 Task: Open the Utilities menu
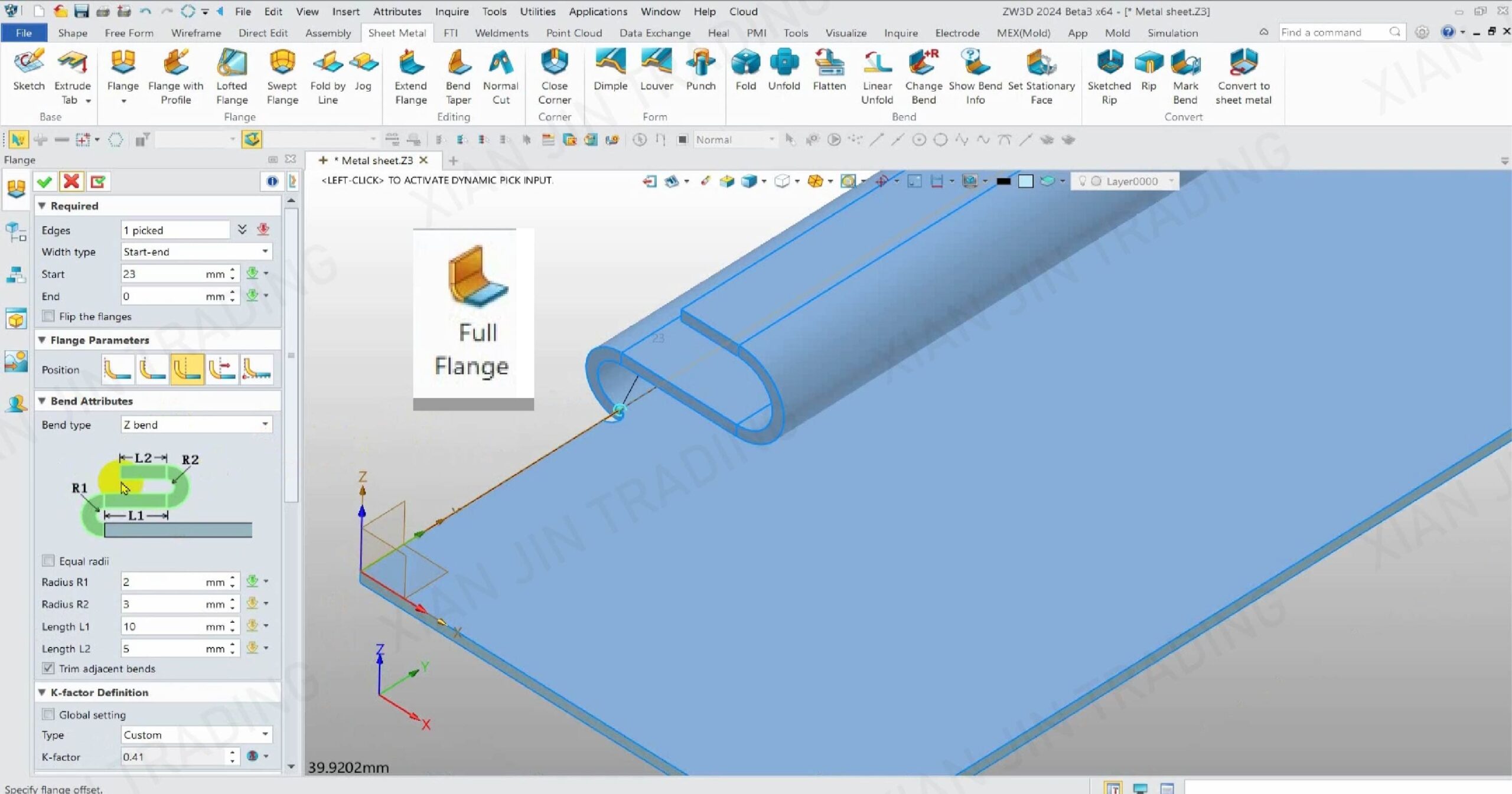(x=537, y=11)
